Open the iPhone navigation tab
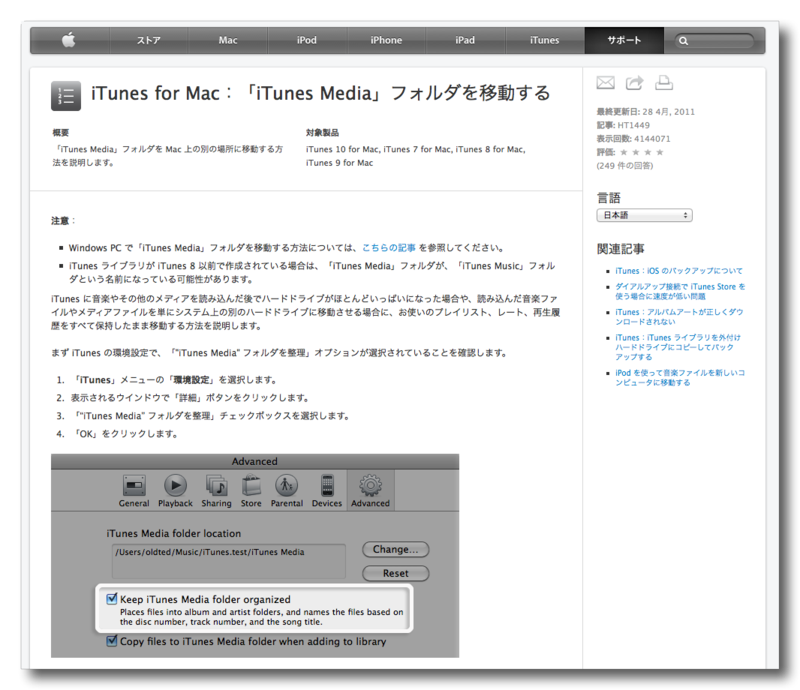The height and width of the screenshot is (690, 800). coord(386,40)
